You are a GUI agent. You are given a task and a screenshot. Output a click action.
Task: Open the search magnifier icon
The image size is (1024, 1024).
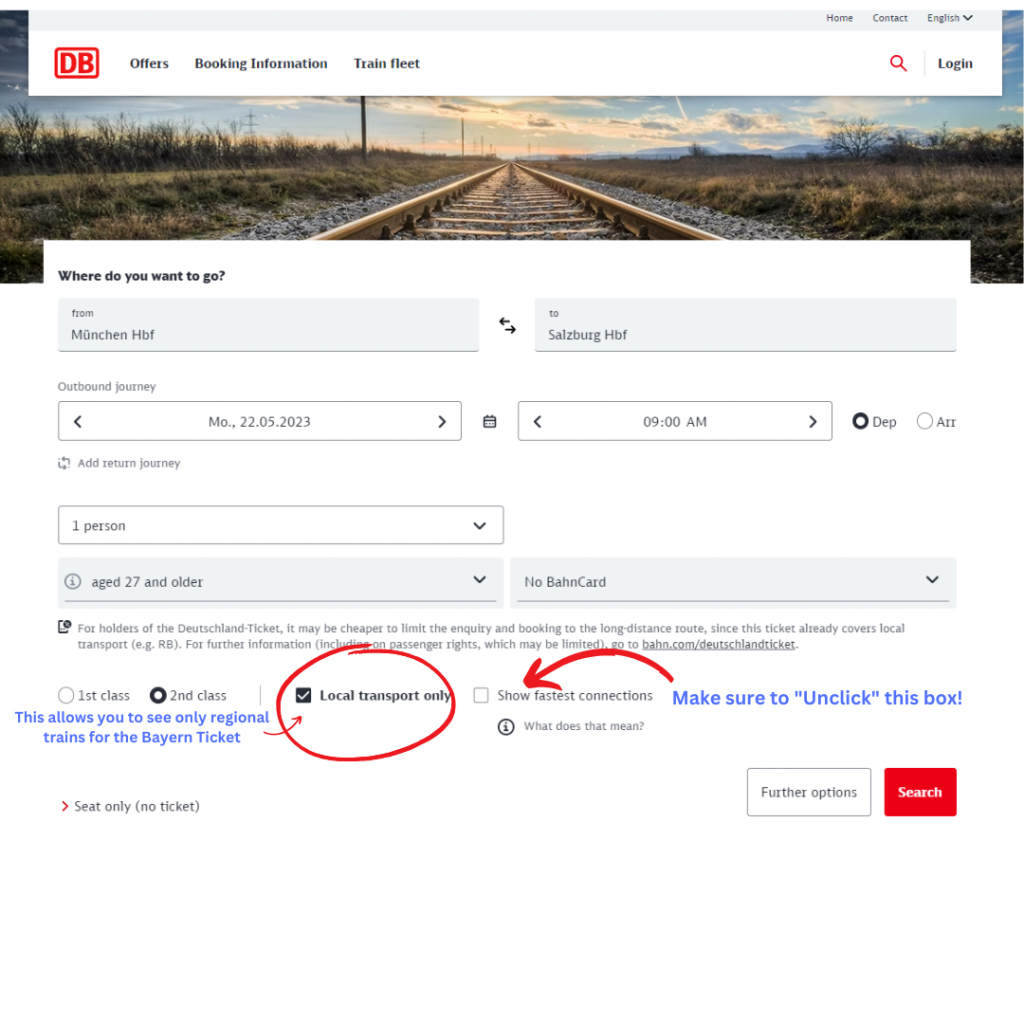pos(898,63)
